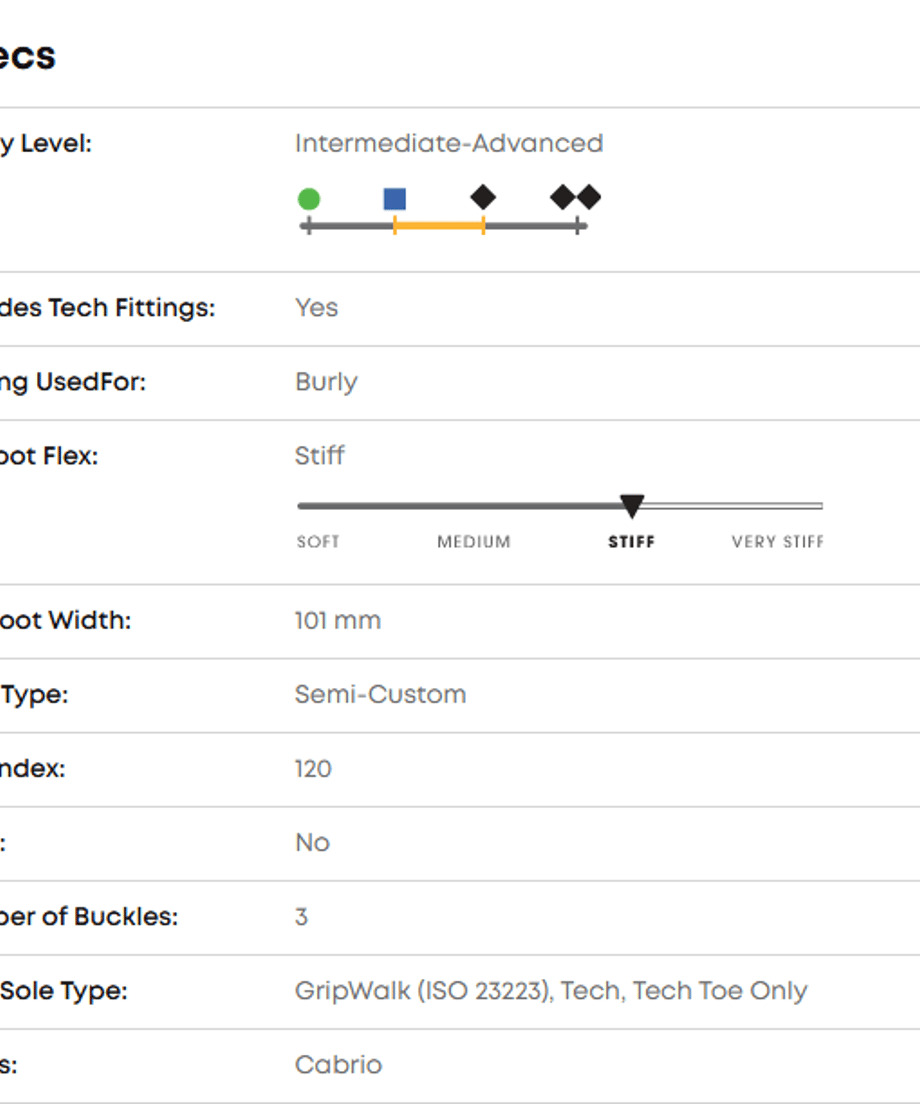Click the Stiff text above flex slider
This screenshot has height=1104, width=920.
[x=320, y=456]
